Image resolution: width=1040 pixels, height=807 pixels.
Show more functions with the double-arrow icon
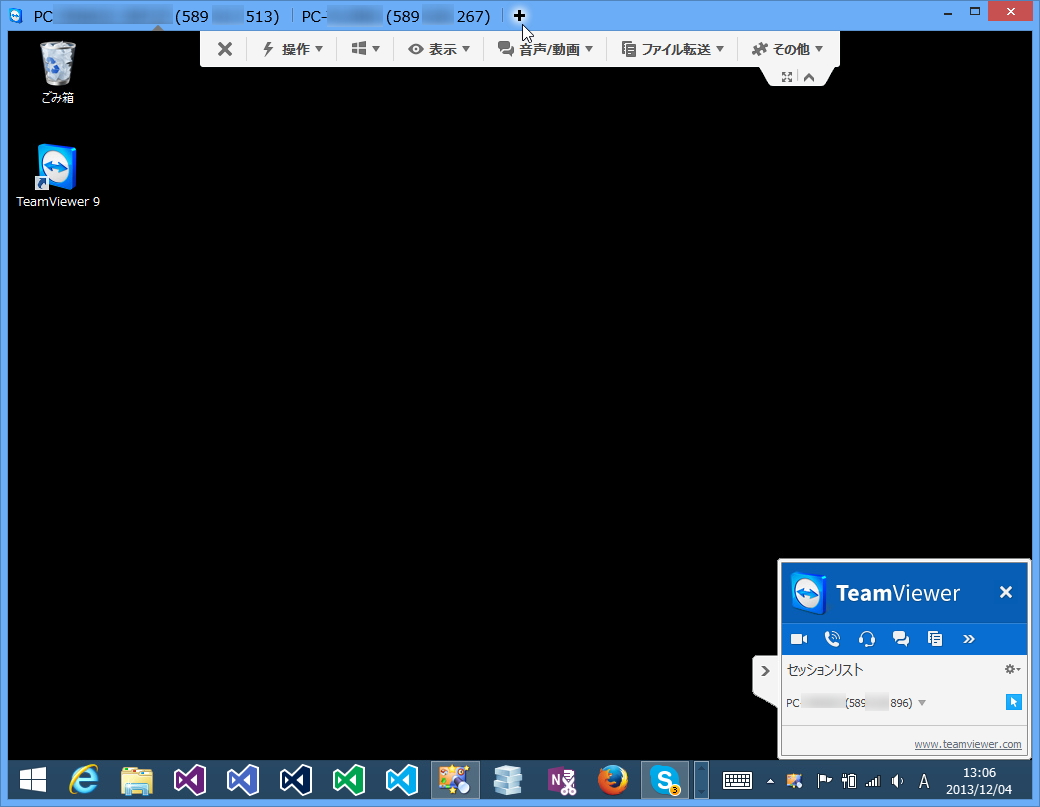coord(968,639)
